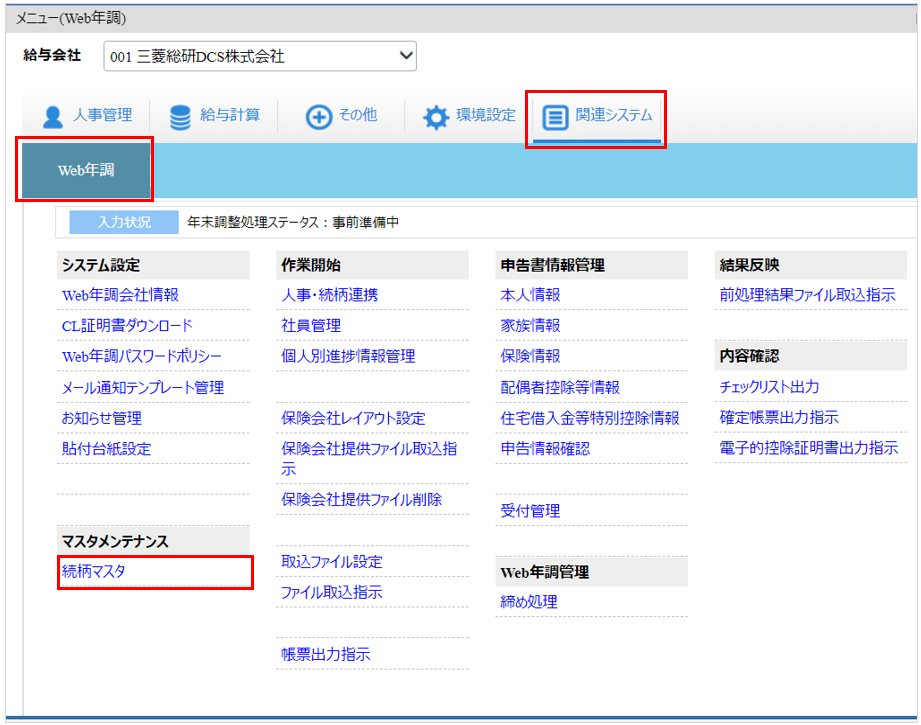Click the その他 plus circle icon
This screenshot has height=725, width=921.
tap(319, 117)
